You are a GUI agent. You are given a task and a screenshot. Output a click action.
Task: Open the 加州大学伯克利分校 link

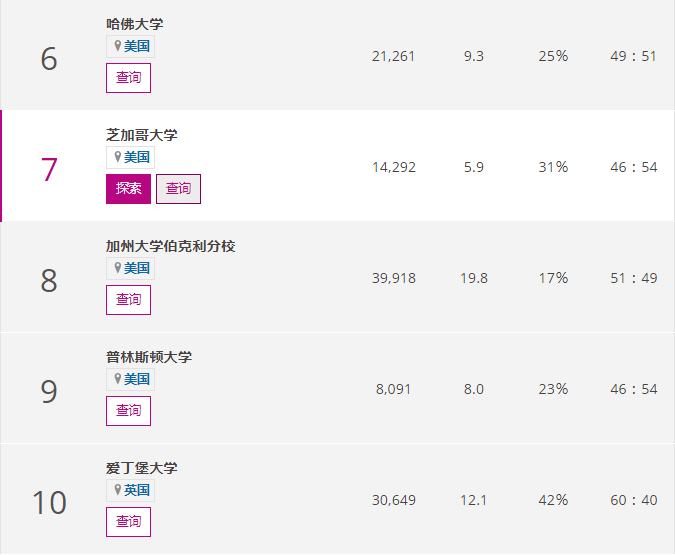(170, 246)
